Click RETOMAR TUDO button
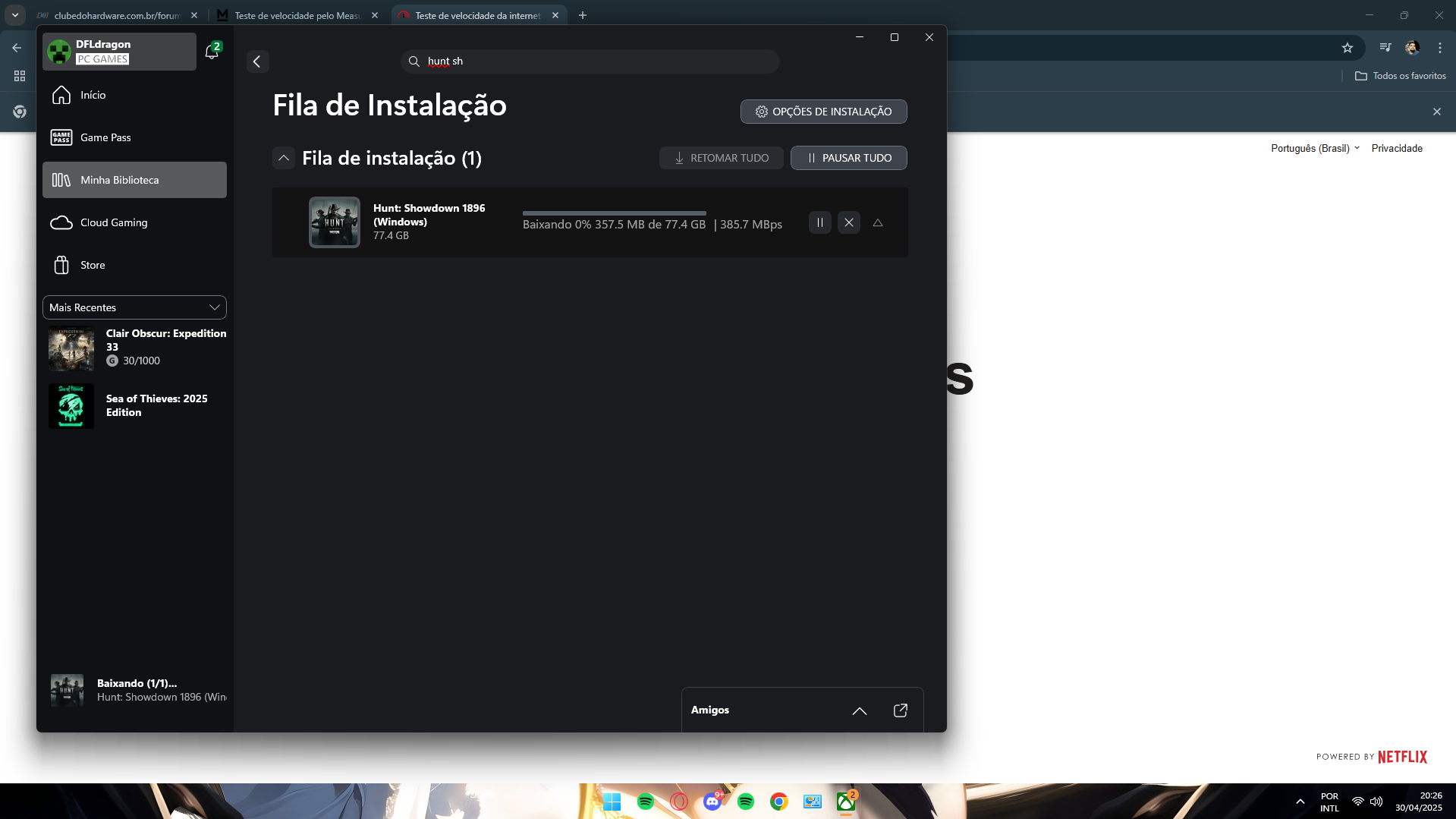 coord(721,158)
